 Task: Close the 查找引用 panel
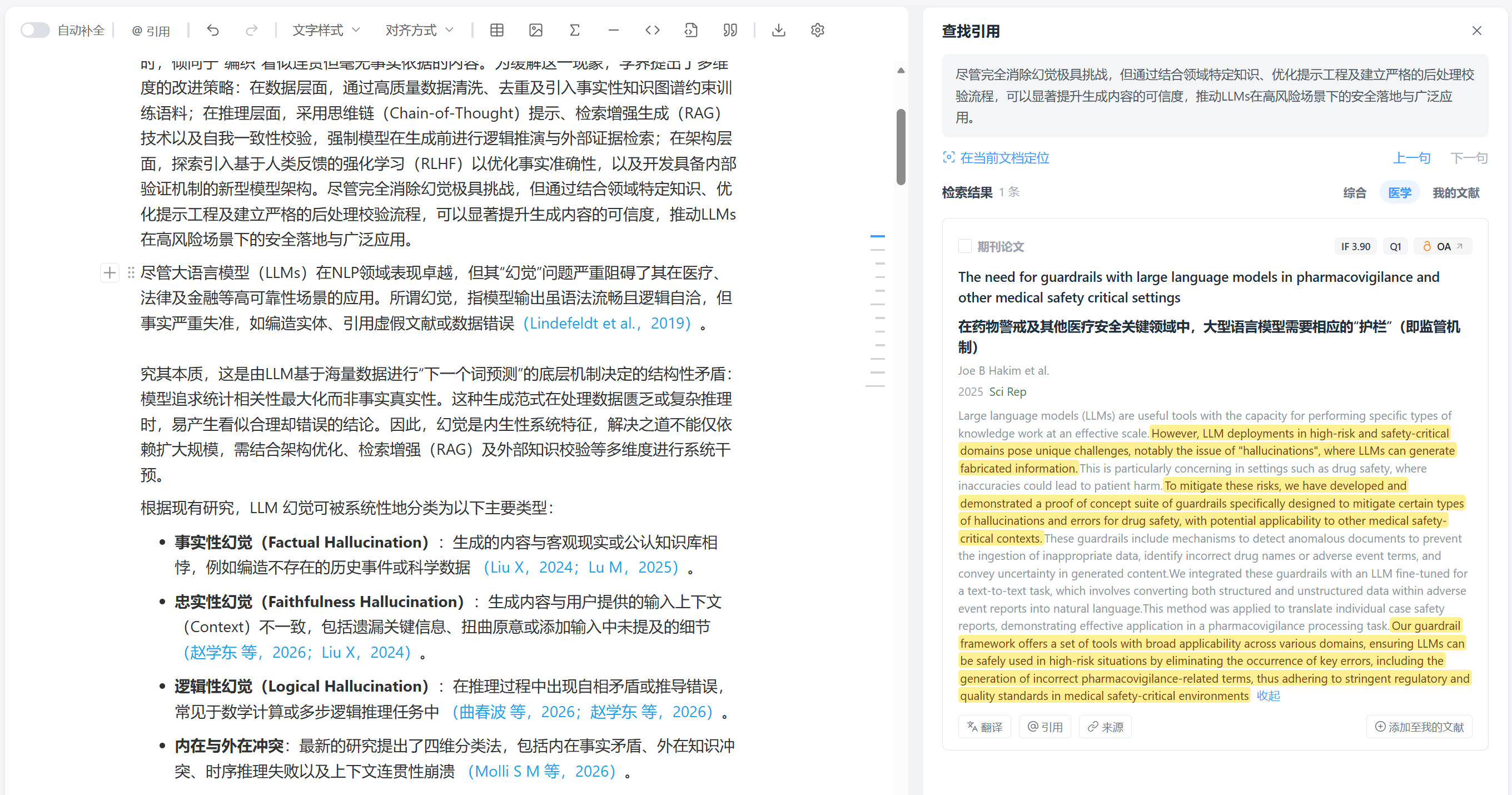click(1477, 31)
